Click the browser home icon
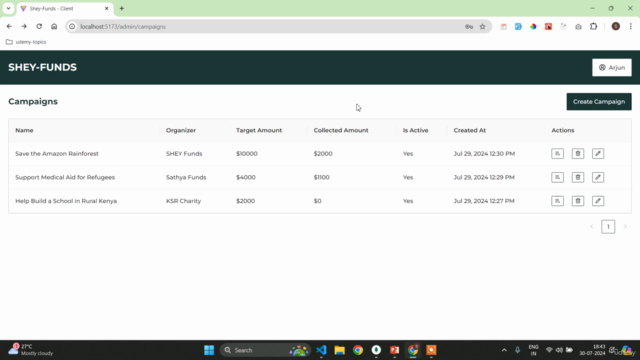 (x=54, y=27)
